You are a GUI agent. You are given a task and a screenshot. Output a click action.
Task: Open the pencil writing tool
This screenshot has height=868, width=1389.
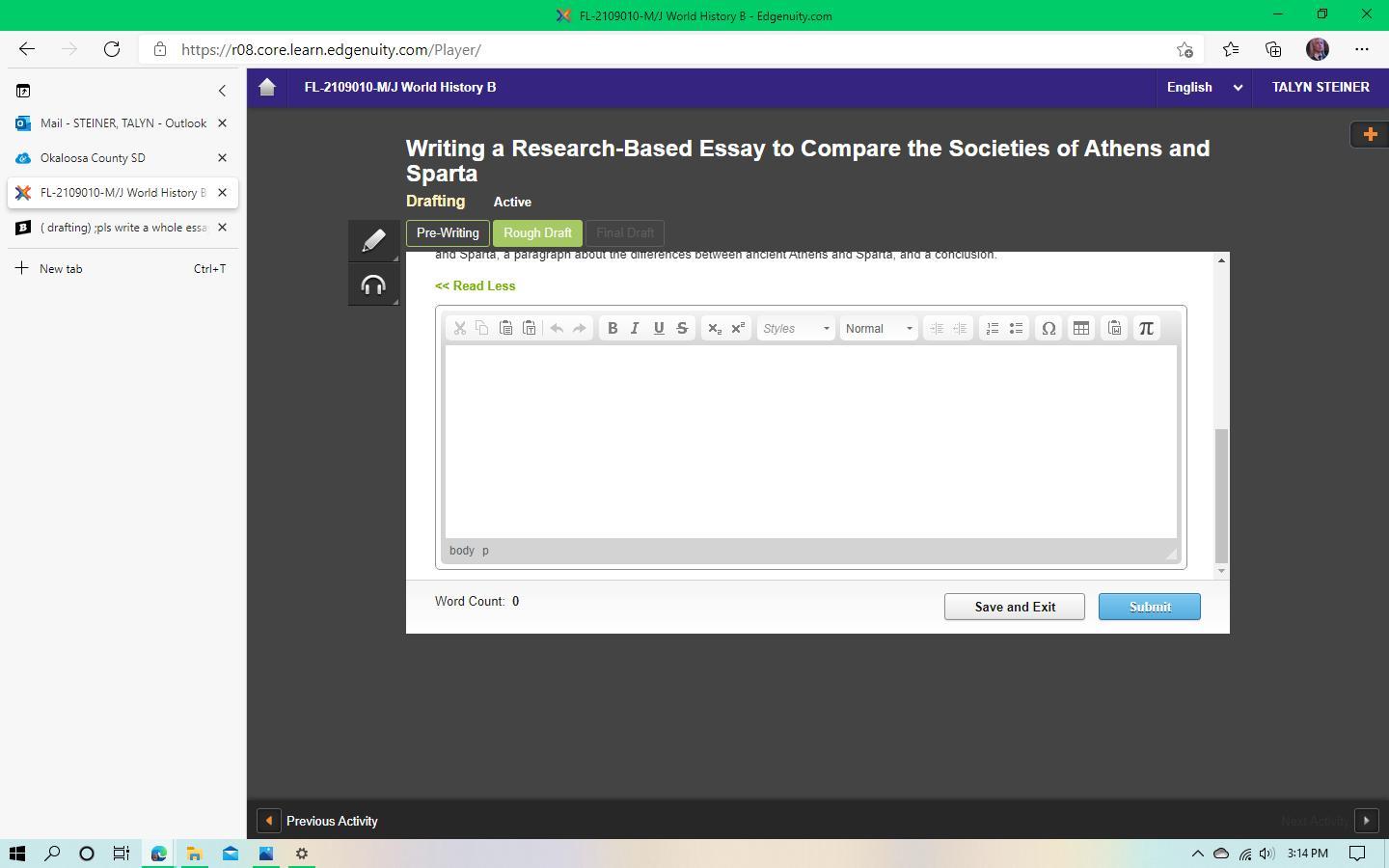[374, 240]
